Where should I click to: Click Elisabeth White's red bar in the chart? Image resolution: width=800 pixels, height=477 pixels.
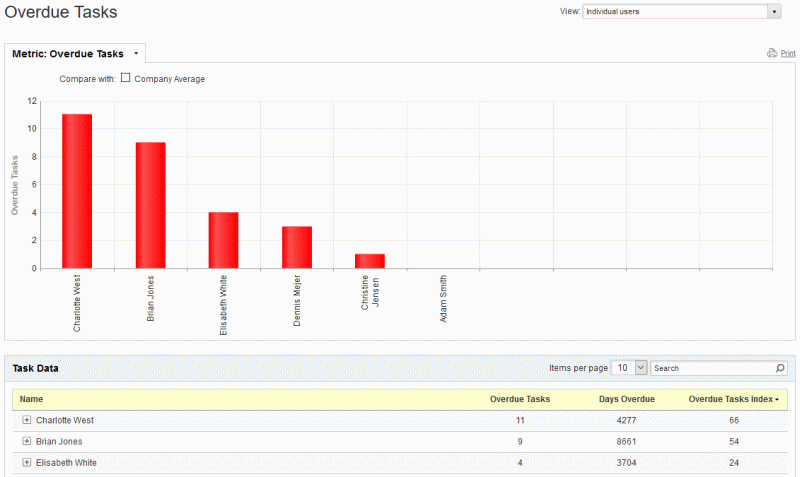(223, 240)
